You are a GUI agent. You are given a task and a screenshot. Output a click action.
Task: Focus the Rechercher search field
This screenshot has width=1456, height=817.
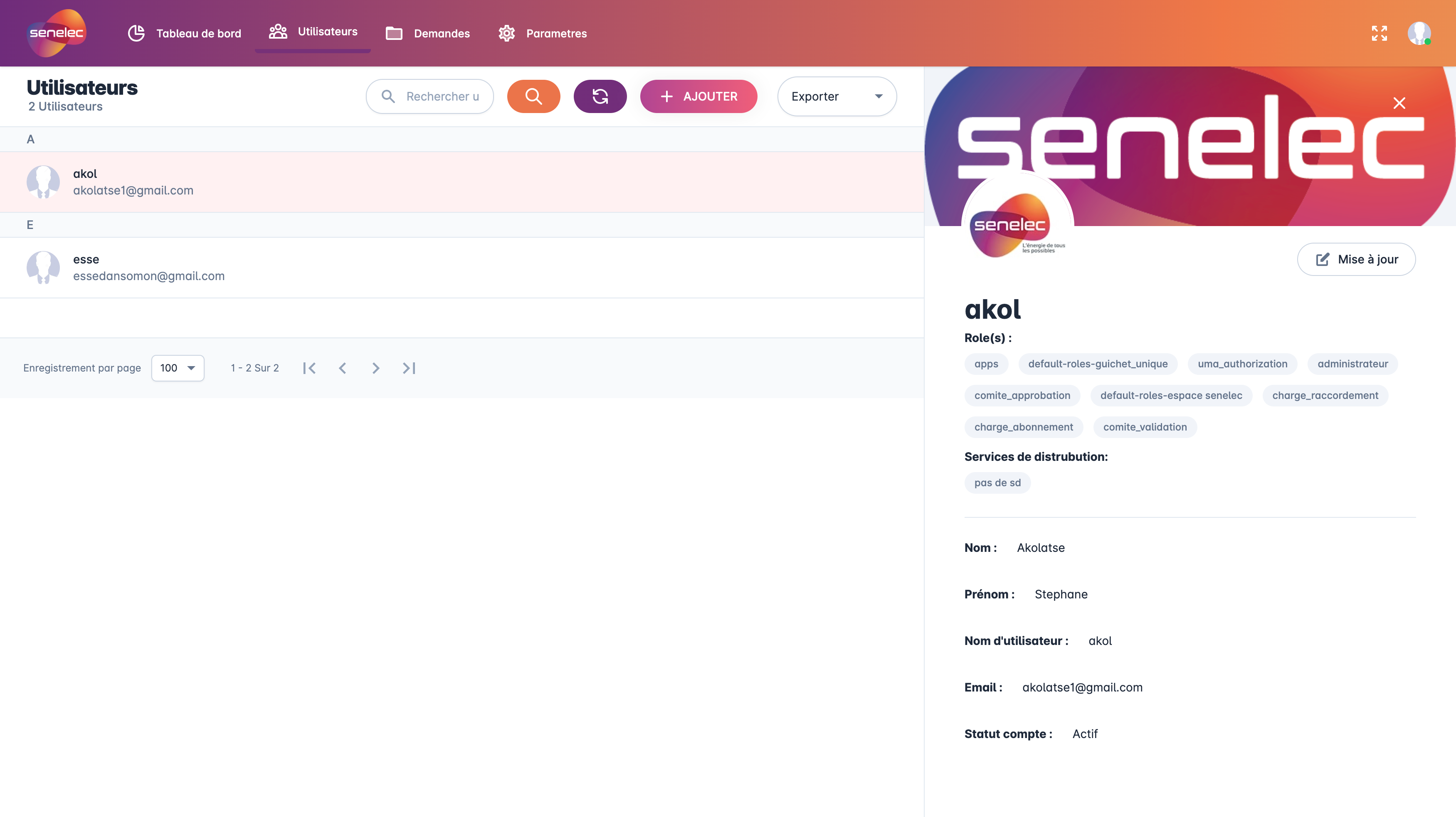[429, 96]
